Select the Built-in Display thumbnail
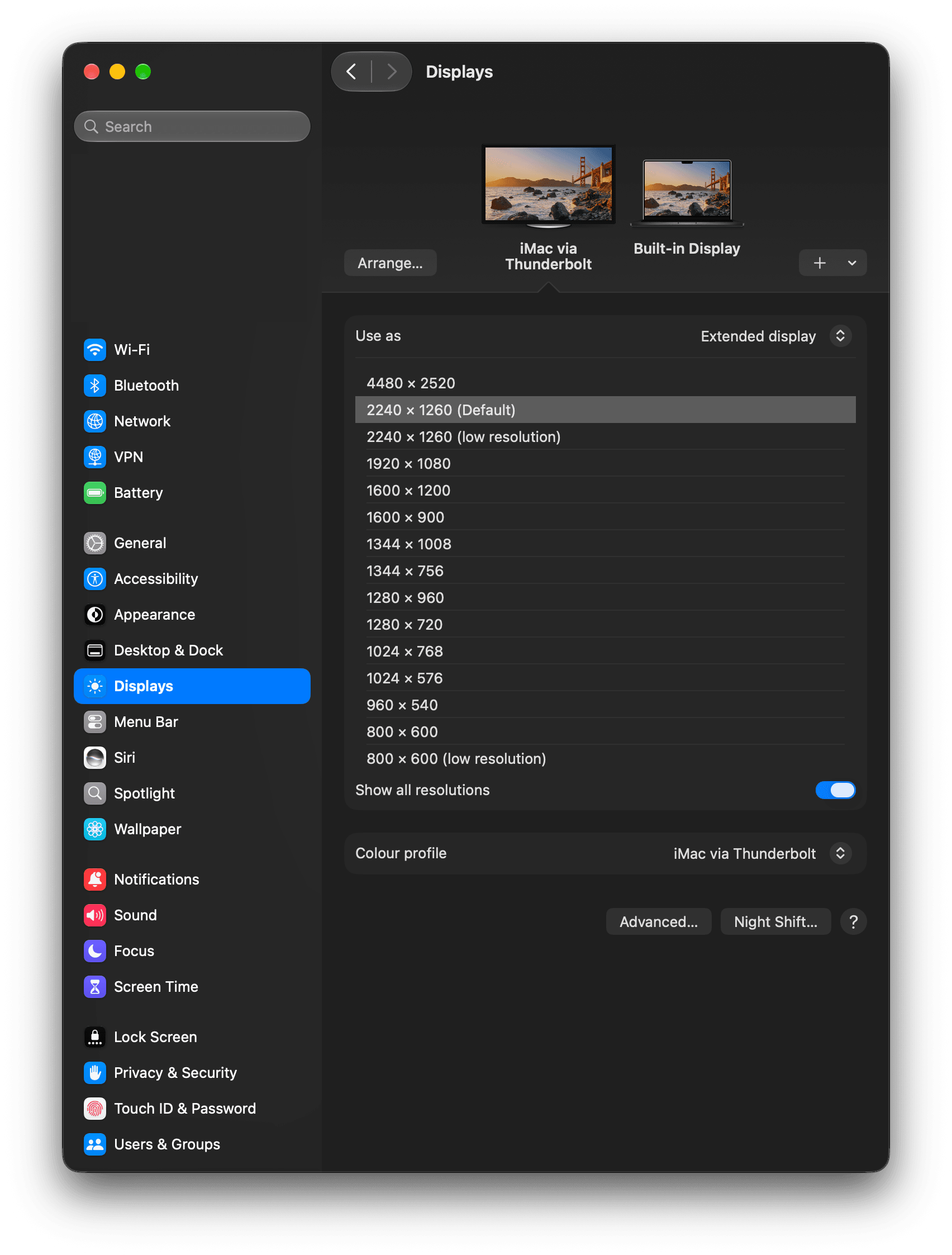Screen dimensions: 952x1255 pos(687,193)
